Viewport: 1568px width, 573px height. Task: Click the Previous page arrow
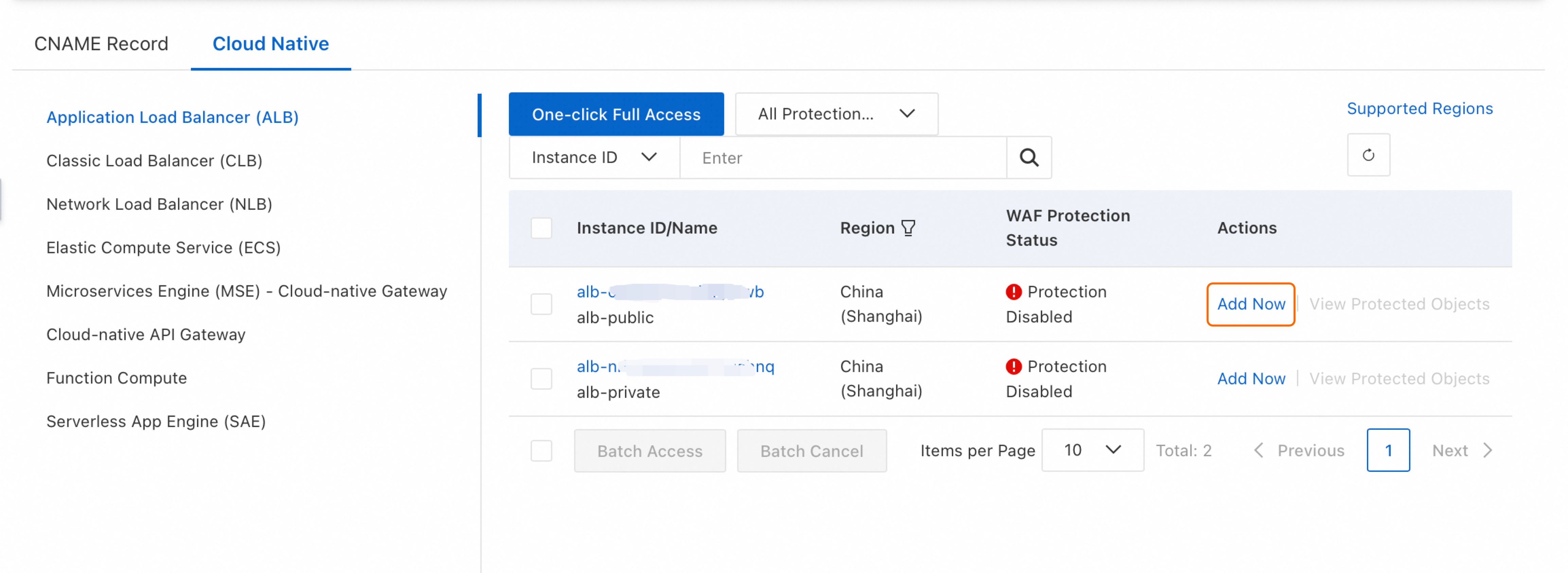pyautogui.click(x=1258, y=451)
